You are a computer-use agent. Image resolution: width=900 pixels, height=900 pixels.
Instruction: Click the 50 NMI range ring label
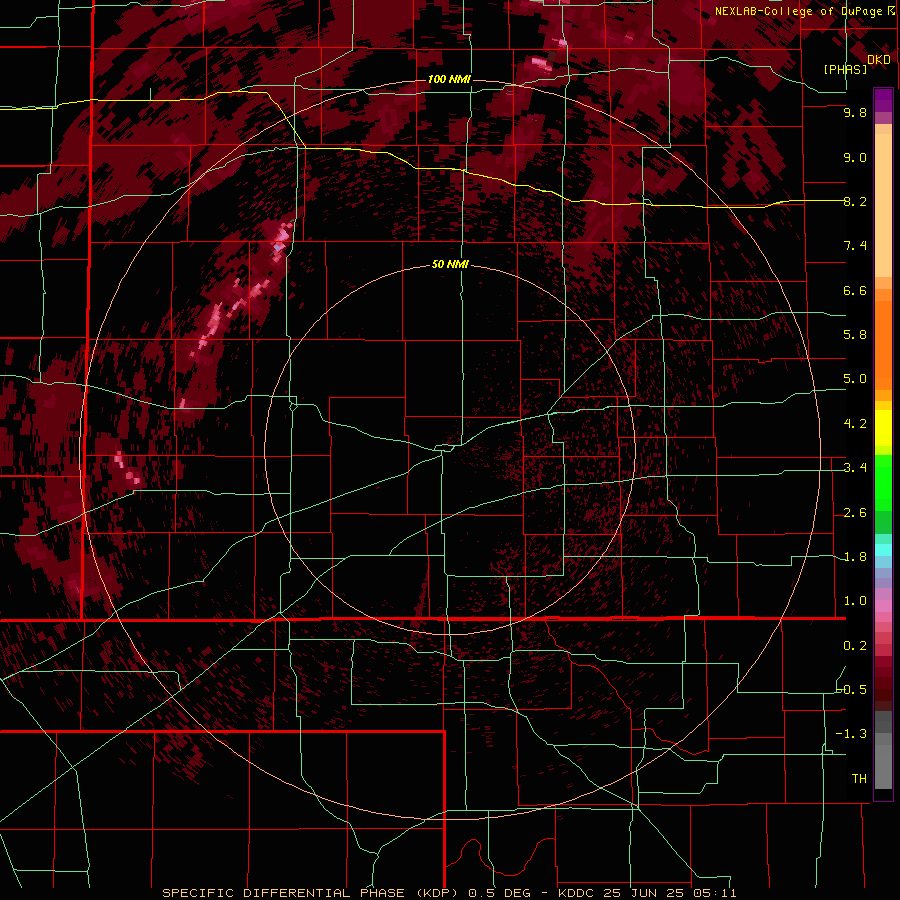[x=450, y=265]
